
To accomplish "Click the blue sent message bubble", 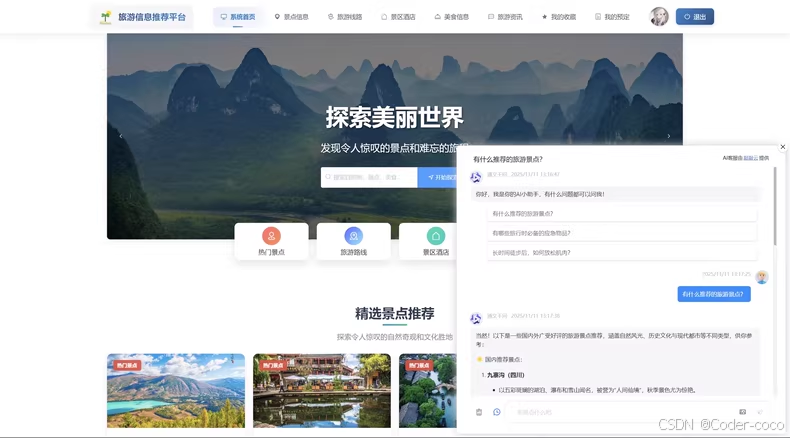I will [x=714, y=294].
